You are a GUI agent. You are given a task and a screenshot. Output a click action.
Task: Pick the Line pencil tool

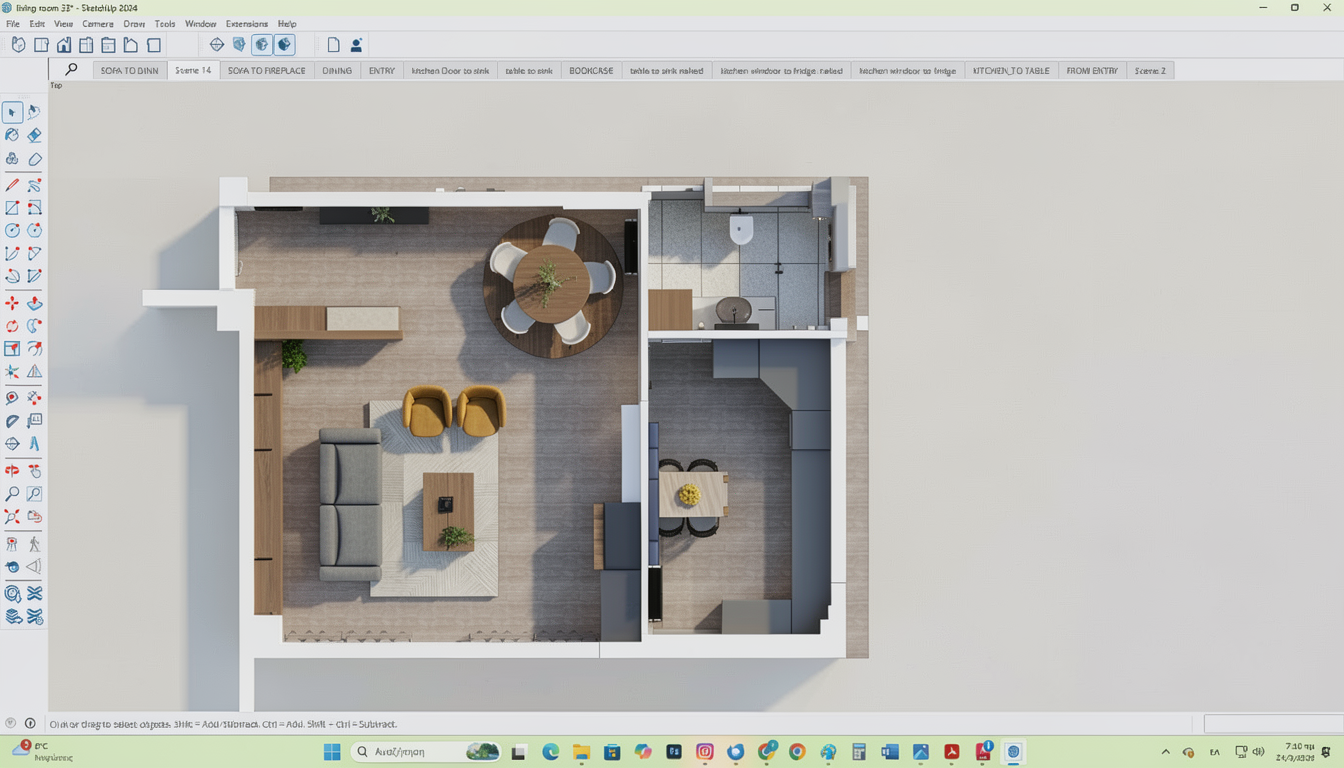pyautogui.click(x=12, y=185)
